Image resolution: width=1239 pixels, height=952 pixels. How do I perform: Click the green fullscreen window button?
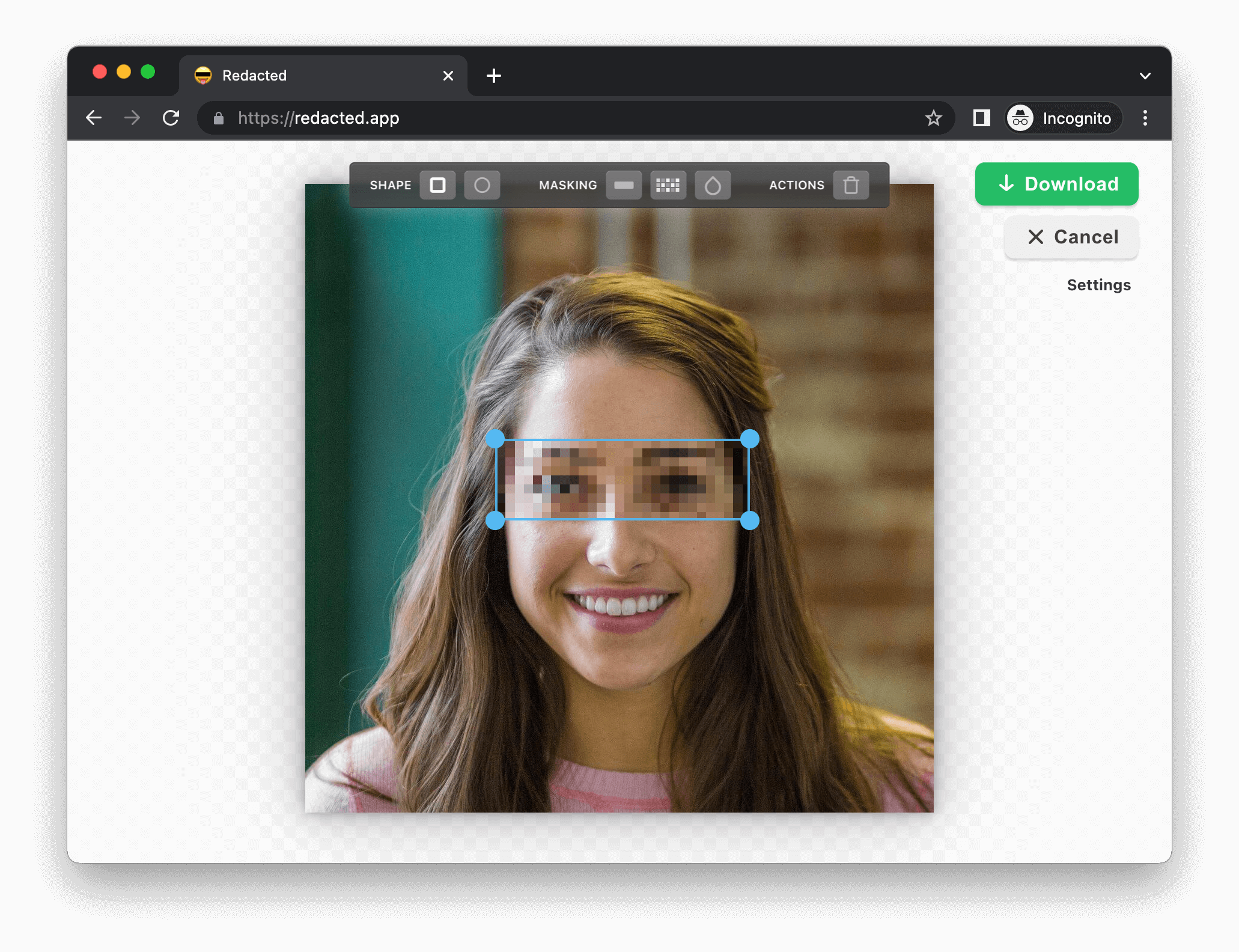148,72
